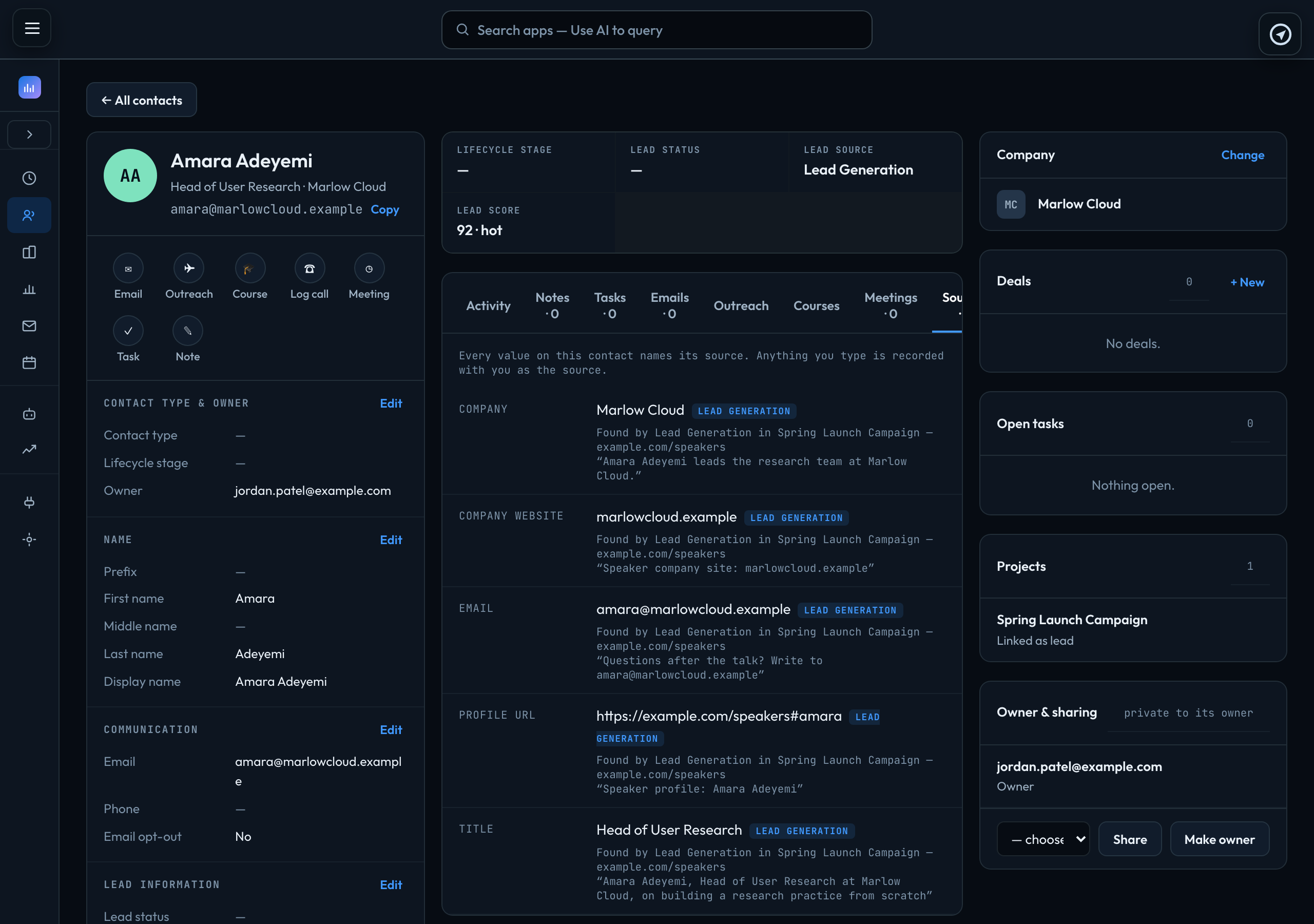Expand the sidebar with the chevron
Screen dimensions: 1314x924
[29, 134]
